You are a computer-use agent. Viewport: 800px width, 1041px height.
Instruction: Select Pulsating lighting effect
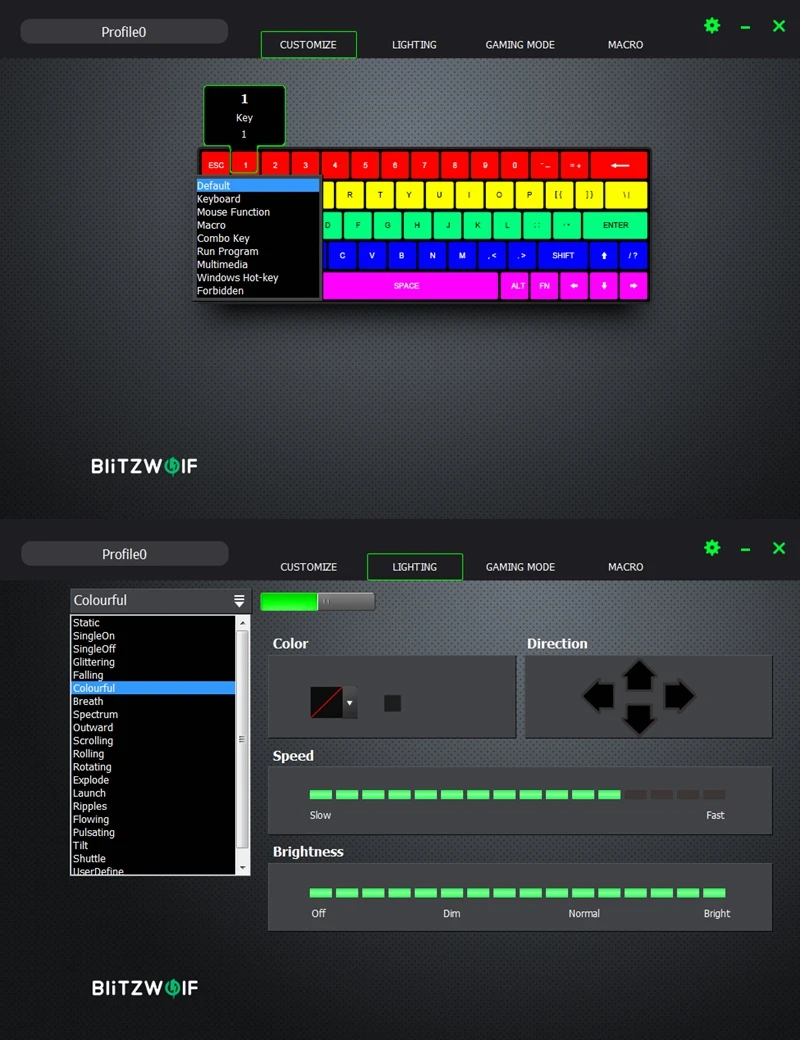[153, 833]
